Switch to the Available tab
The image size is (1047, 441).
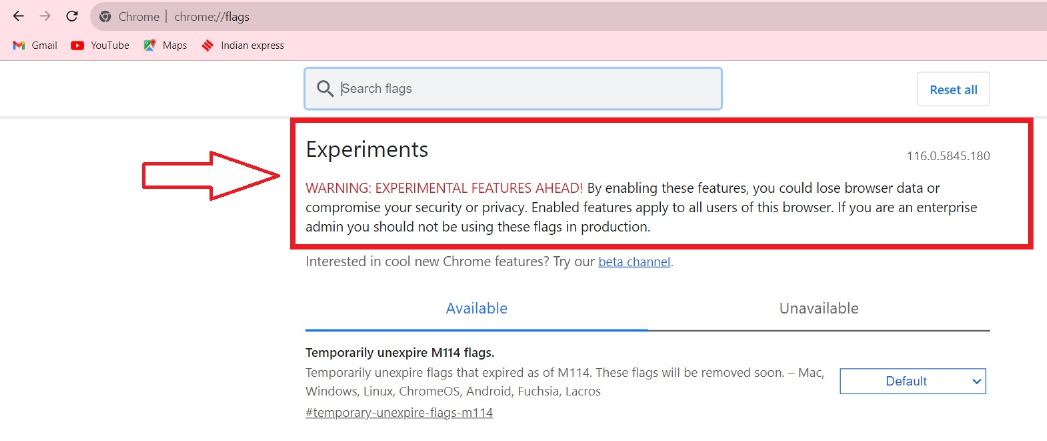coord(476,308)
